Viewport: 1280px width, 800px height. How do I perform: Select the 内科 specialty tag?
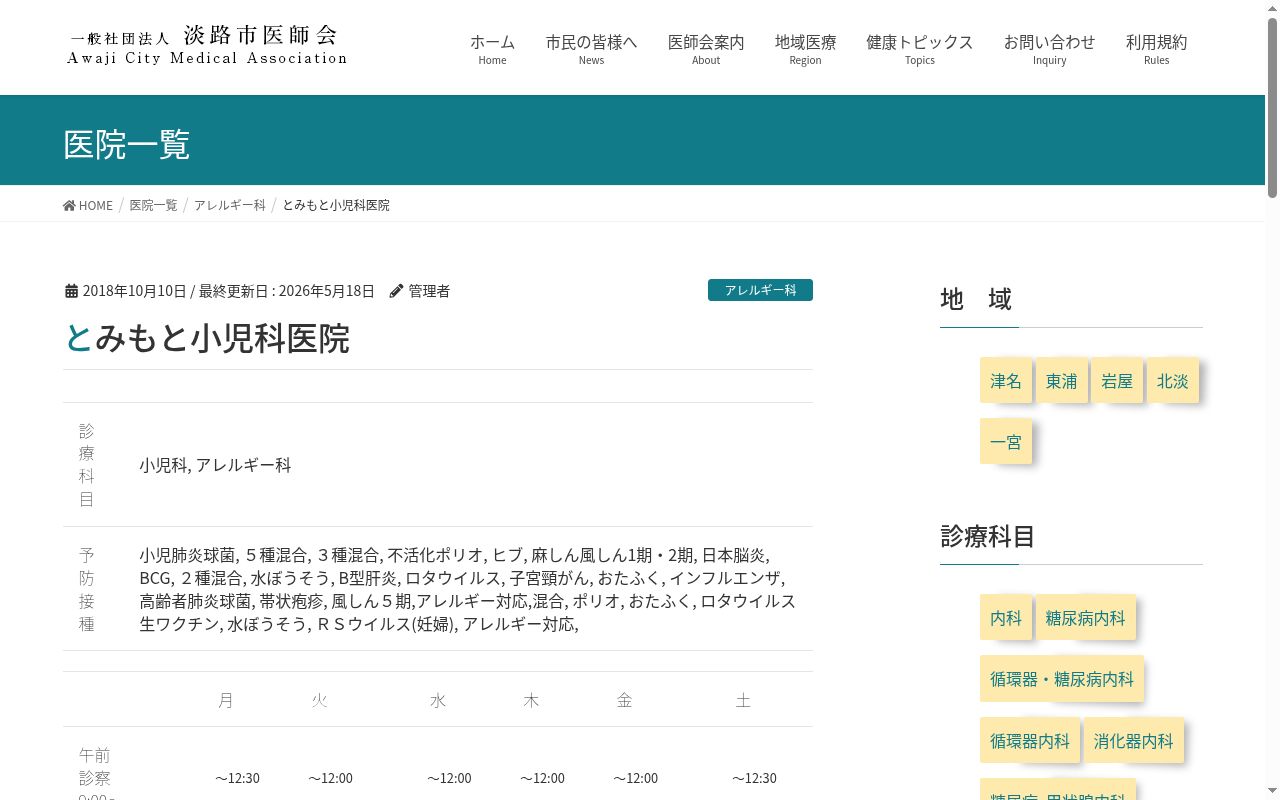[1006, 618]
